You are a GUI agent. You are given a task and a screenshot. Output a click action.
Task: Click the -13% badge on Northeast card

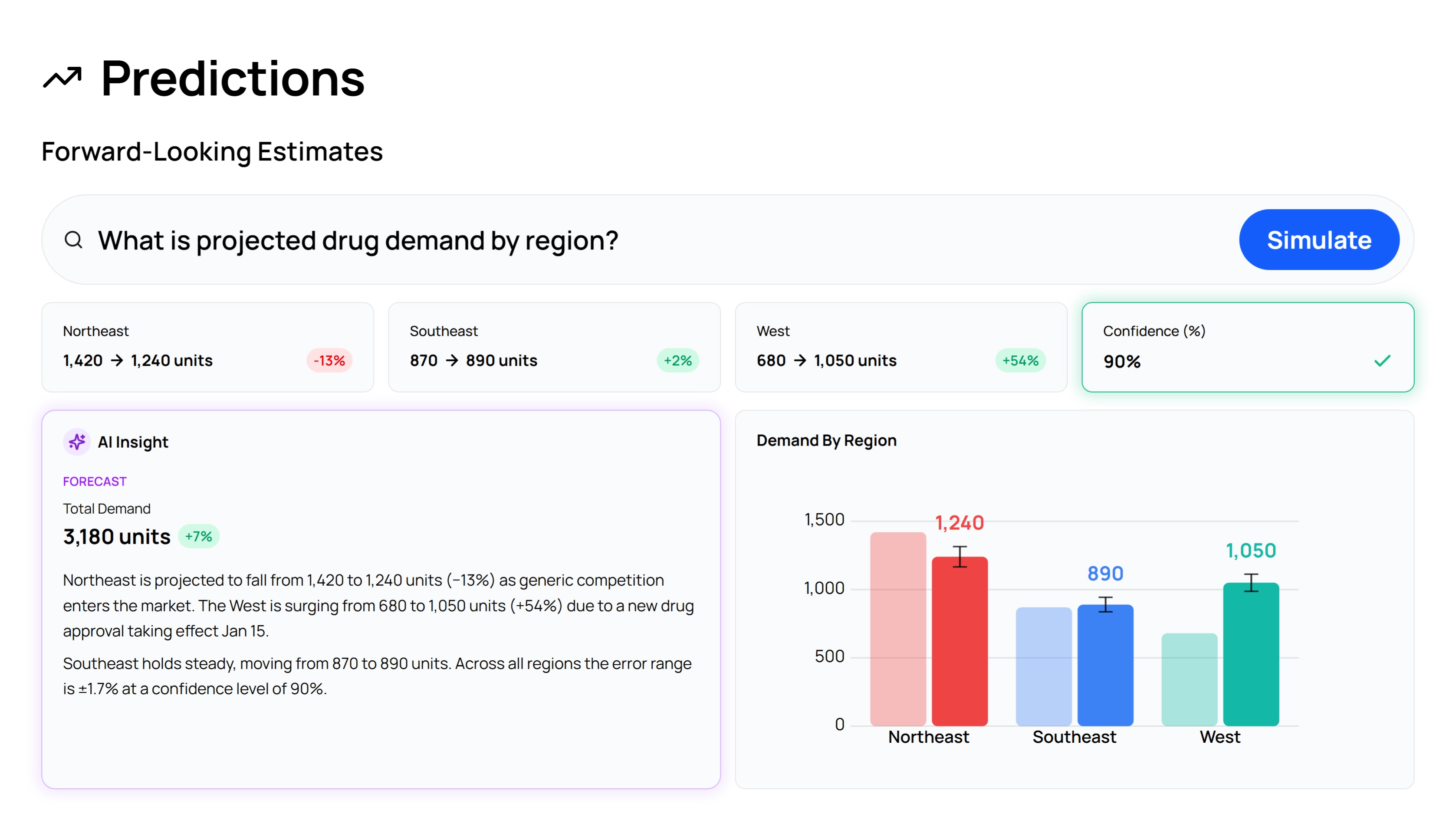329,360
